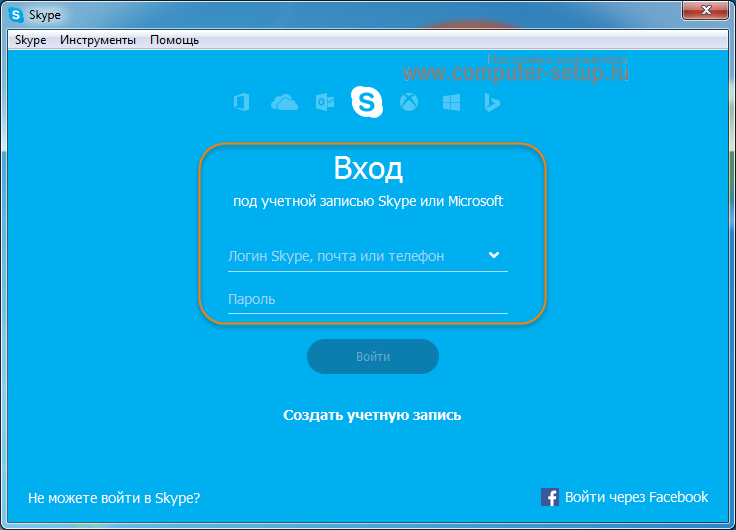Open the Инструменты menu
Viewport: 736px width, 530px height.
point(98,40)
